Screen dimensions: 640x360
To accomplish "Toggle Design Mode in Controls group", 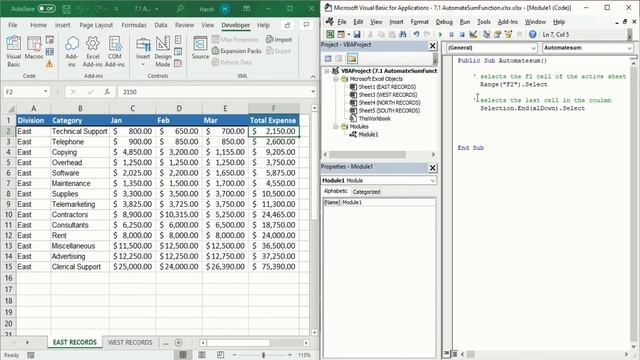I will (x=163, y=51).
